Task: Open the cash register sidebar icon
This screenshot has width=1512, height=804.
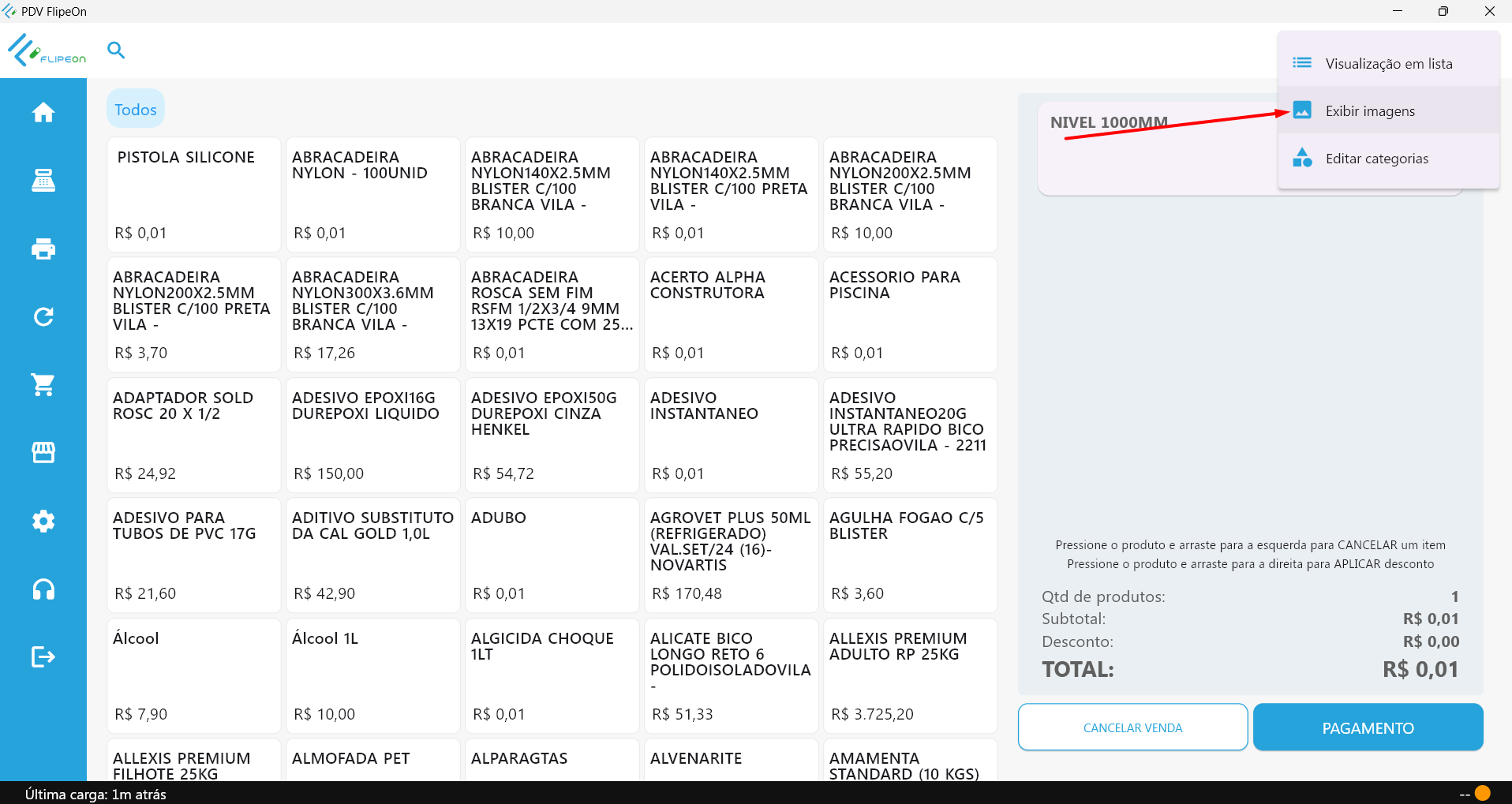Action: tap(43, 181)
